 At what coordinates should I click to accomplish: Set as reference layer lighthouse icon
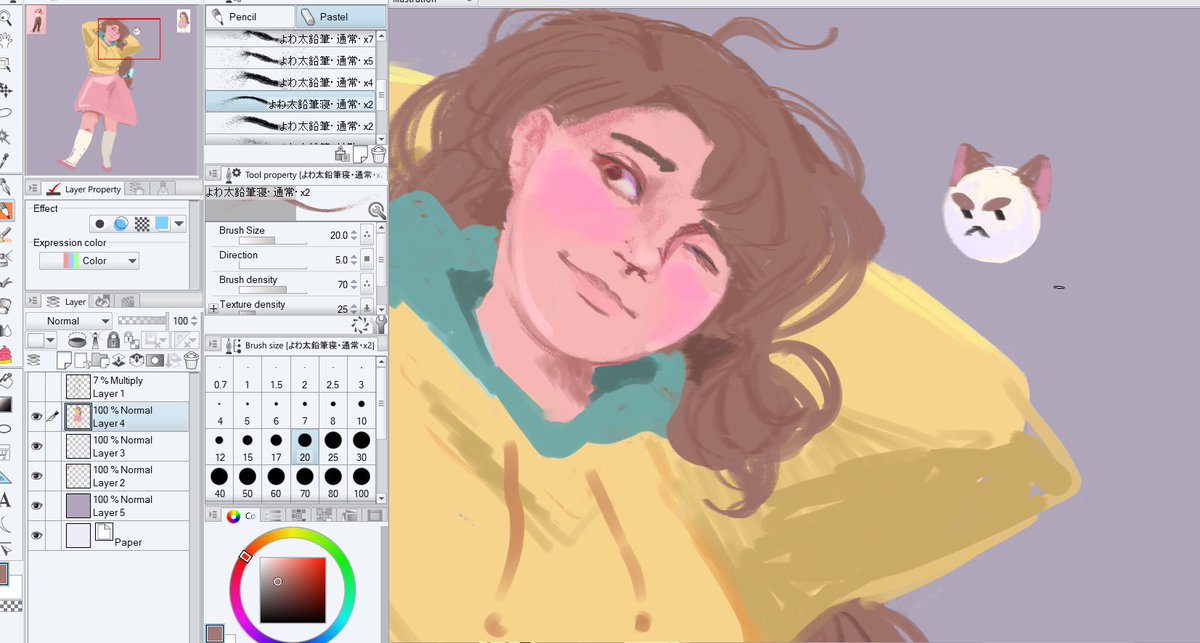pos(97,341)
